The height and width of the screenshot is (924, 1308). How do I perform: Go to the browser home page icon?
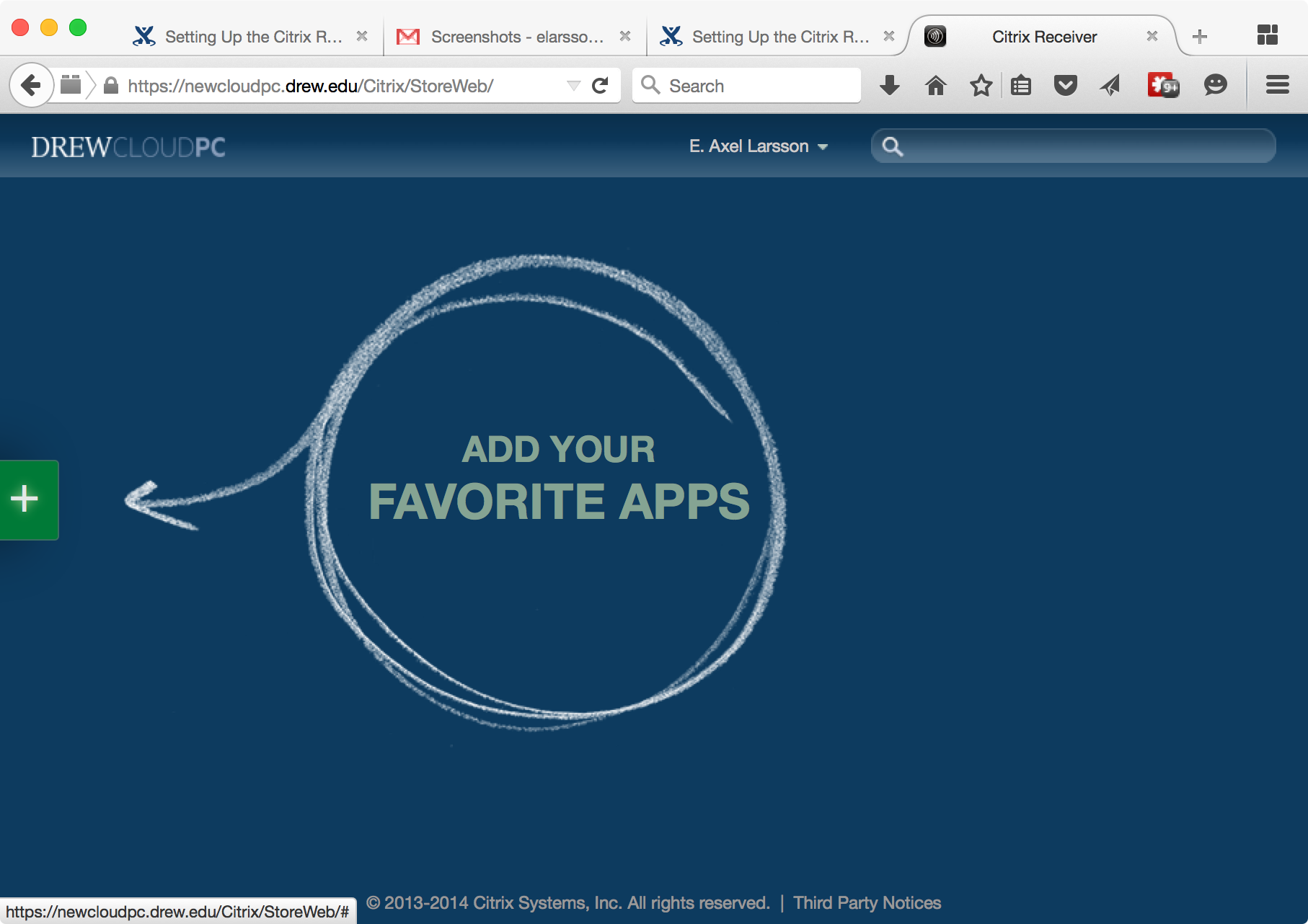pyautogui.click(x=935, y=86)
